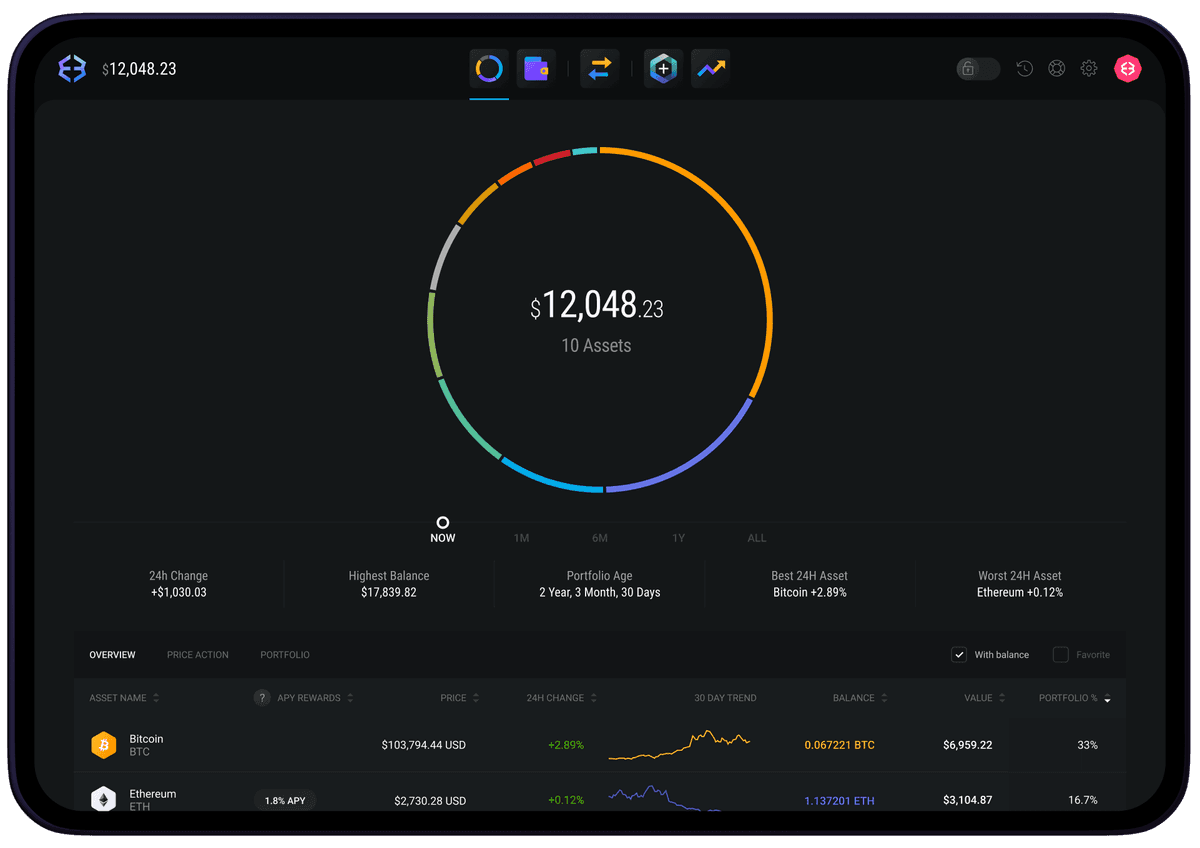Click the APY Rewards help question icon
This screenshot has width=1200, height=848.
click(262, 698)
